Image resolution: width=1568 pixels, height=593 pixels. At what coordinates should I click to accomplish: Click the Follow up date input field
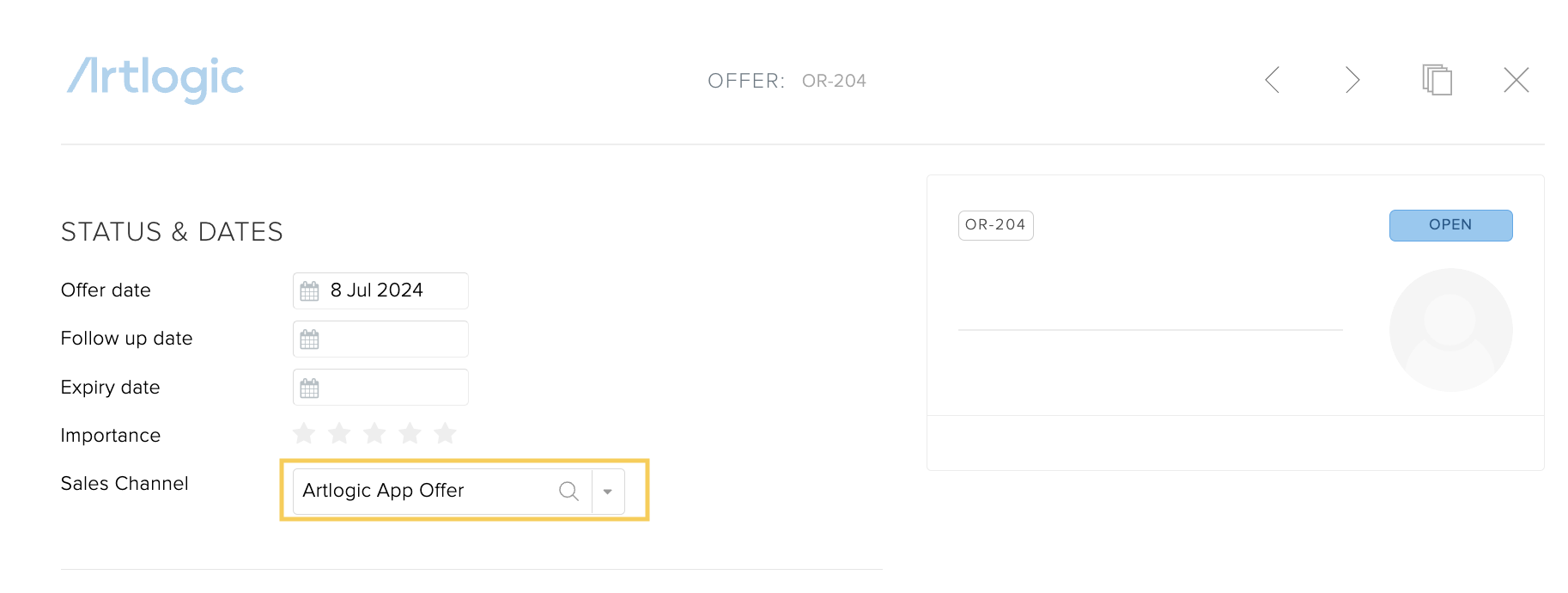380,339
